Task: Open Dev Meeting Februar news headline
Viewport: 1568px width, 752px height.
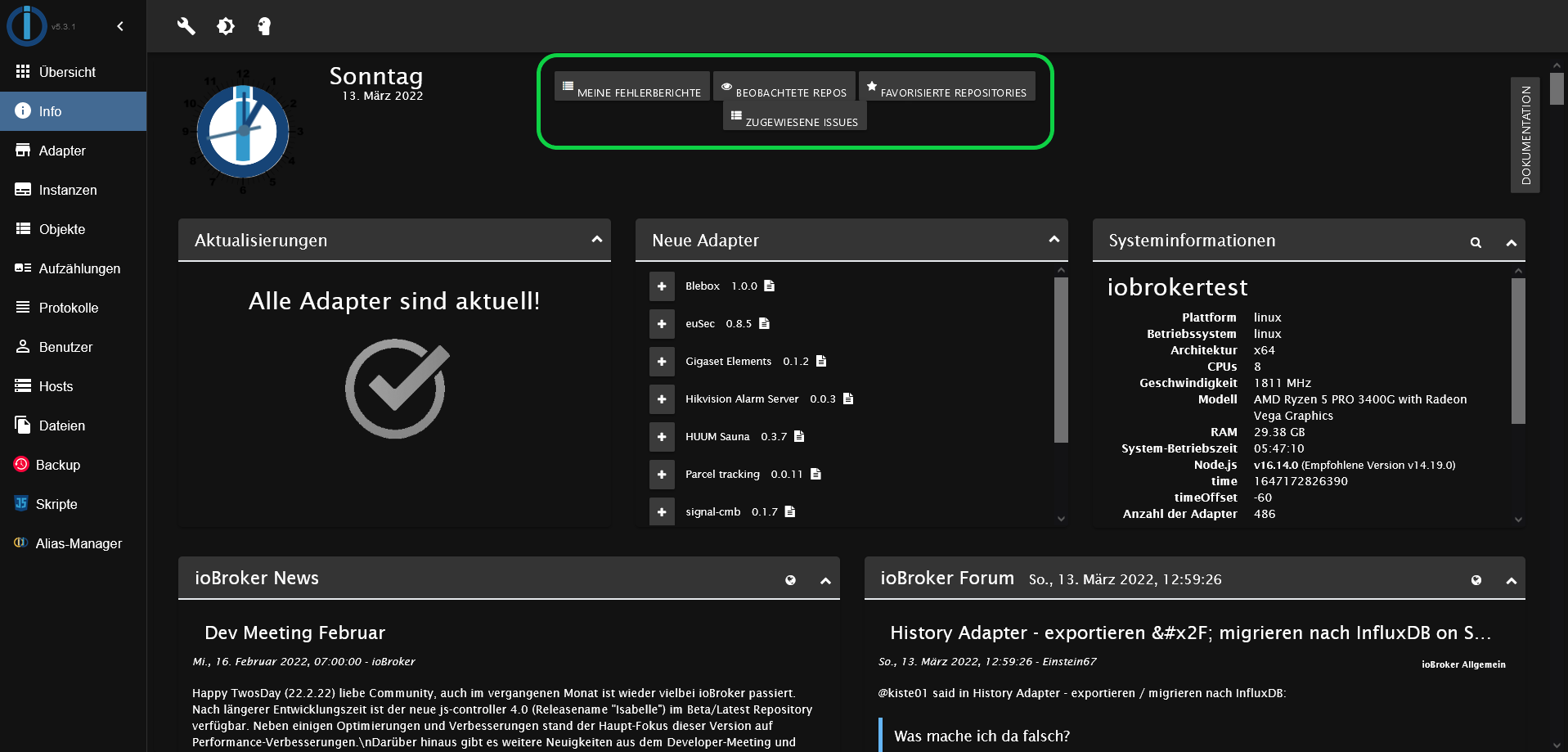Action: click(x=295, y=633)
